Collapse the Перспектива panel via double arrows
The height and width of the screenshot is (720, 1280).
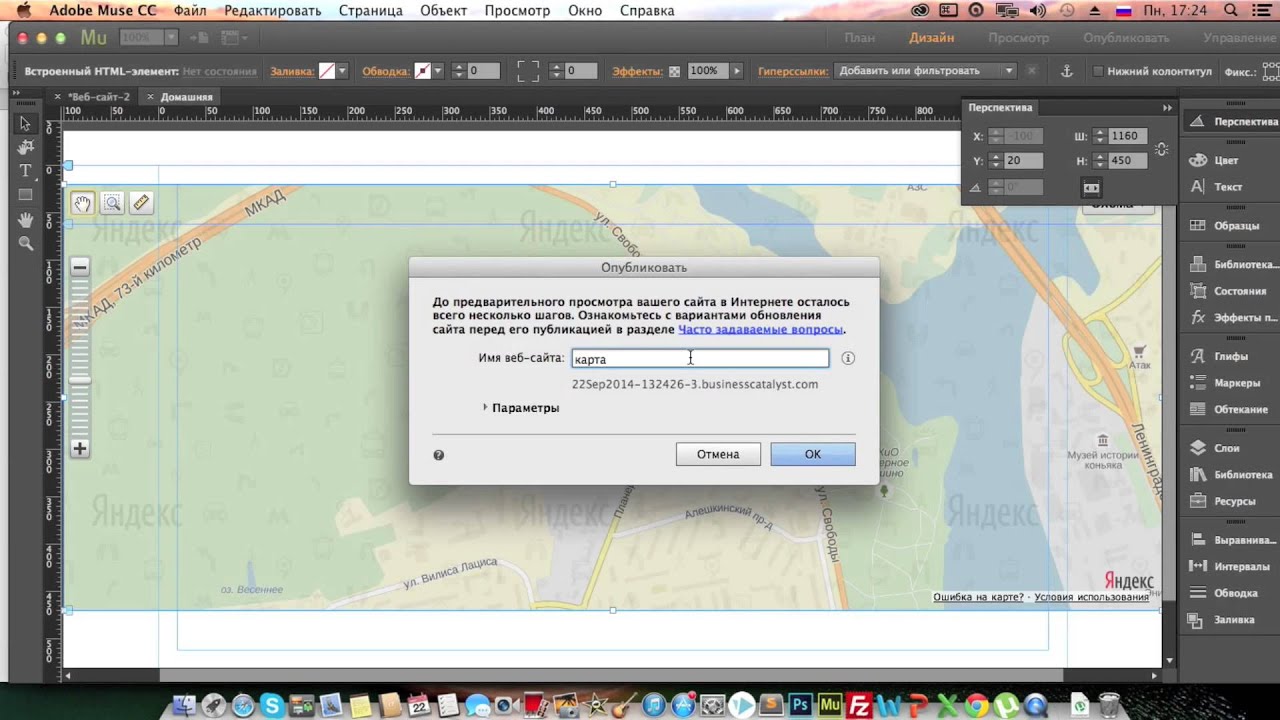click(x=1167, y=107)
